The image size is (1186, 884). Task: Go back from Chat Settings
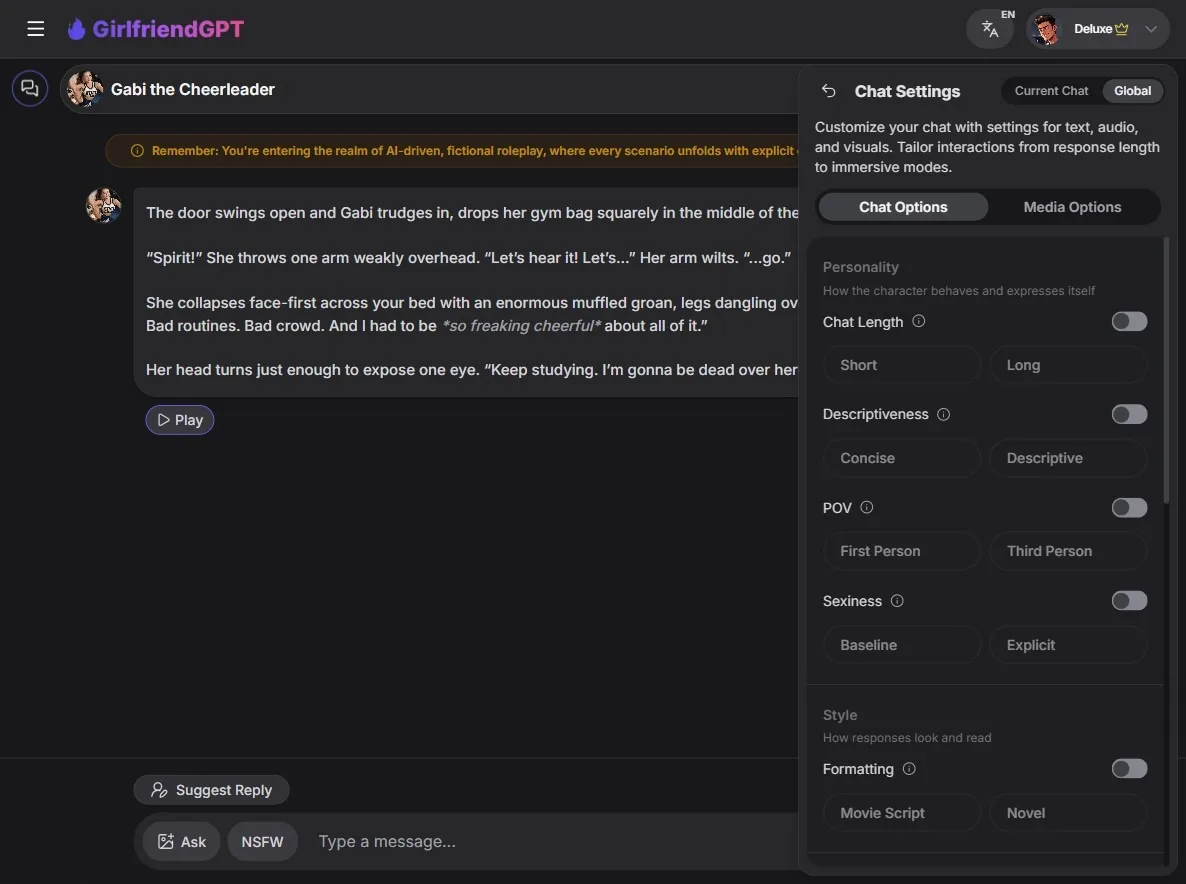click(829, 91)
